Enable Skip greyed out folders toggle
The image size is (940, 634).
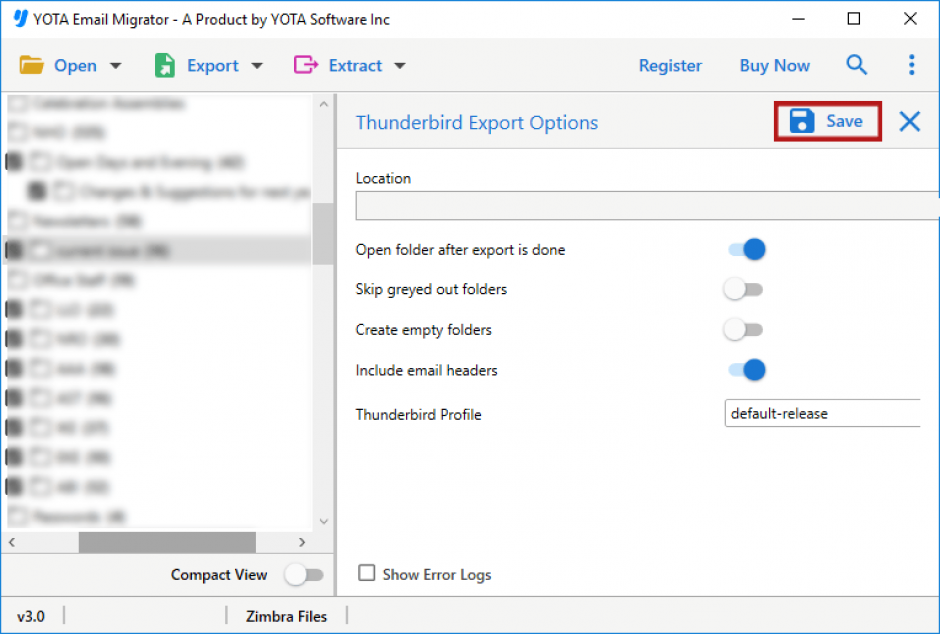pos(744,289)
